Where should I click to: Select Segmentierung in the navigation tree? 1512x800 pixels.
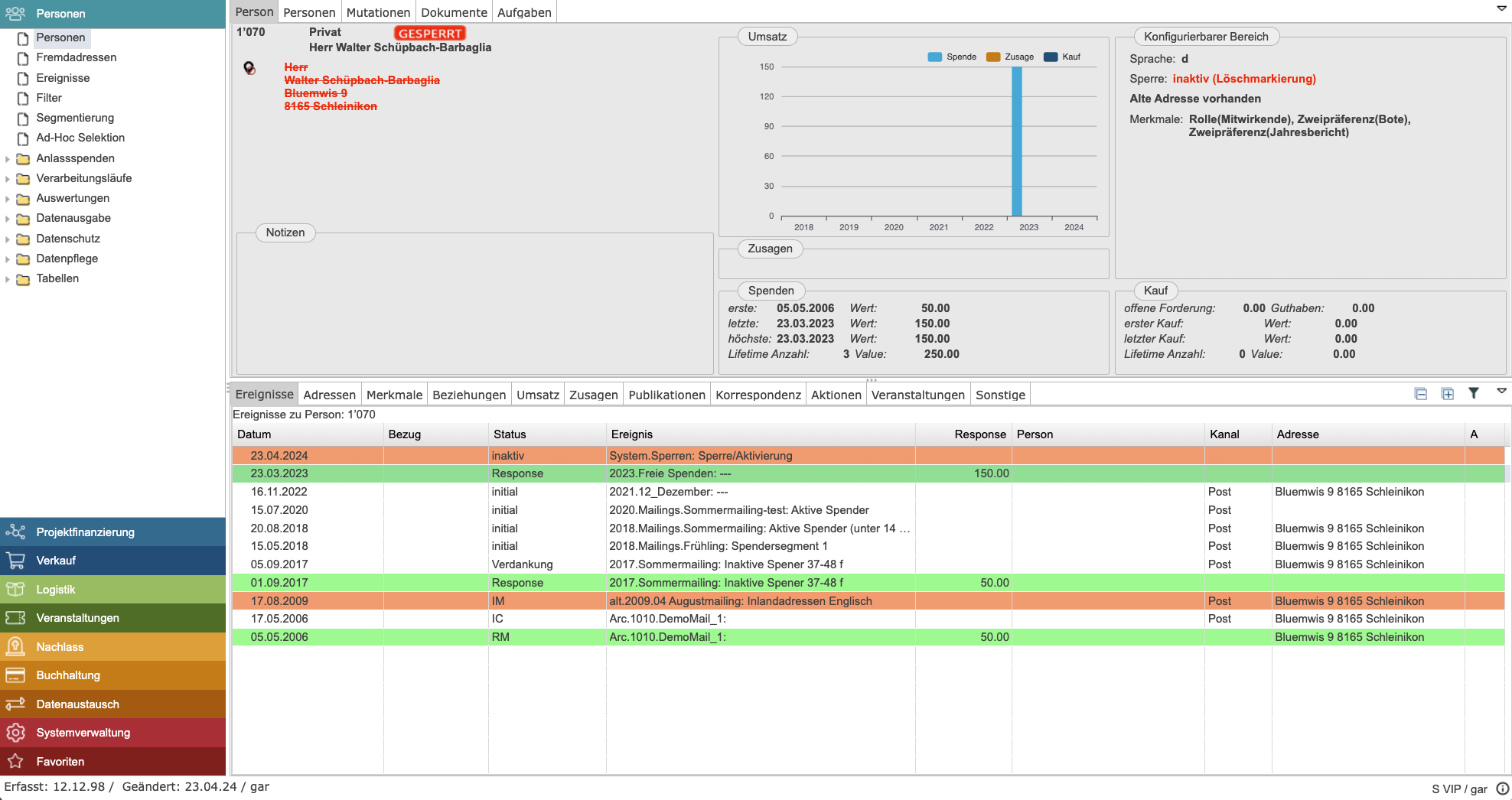pos(75,118)
